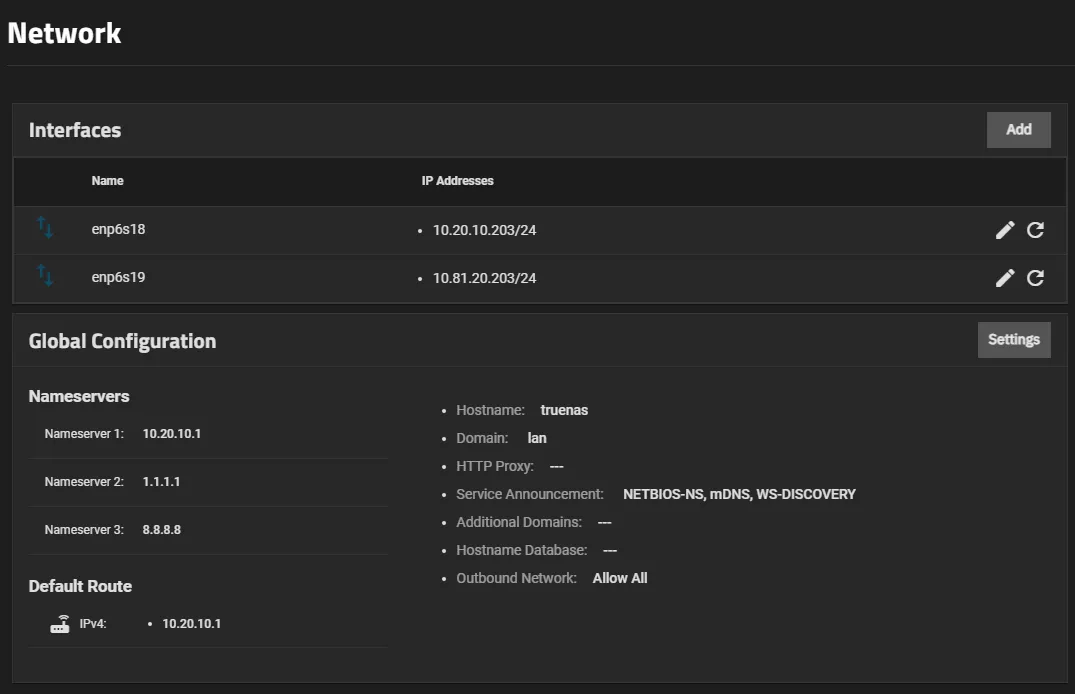Open Settings in Global Configuration
Image resolution: width=1075 pixels, height=694 pixels.
tap(1014, 339)
